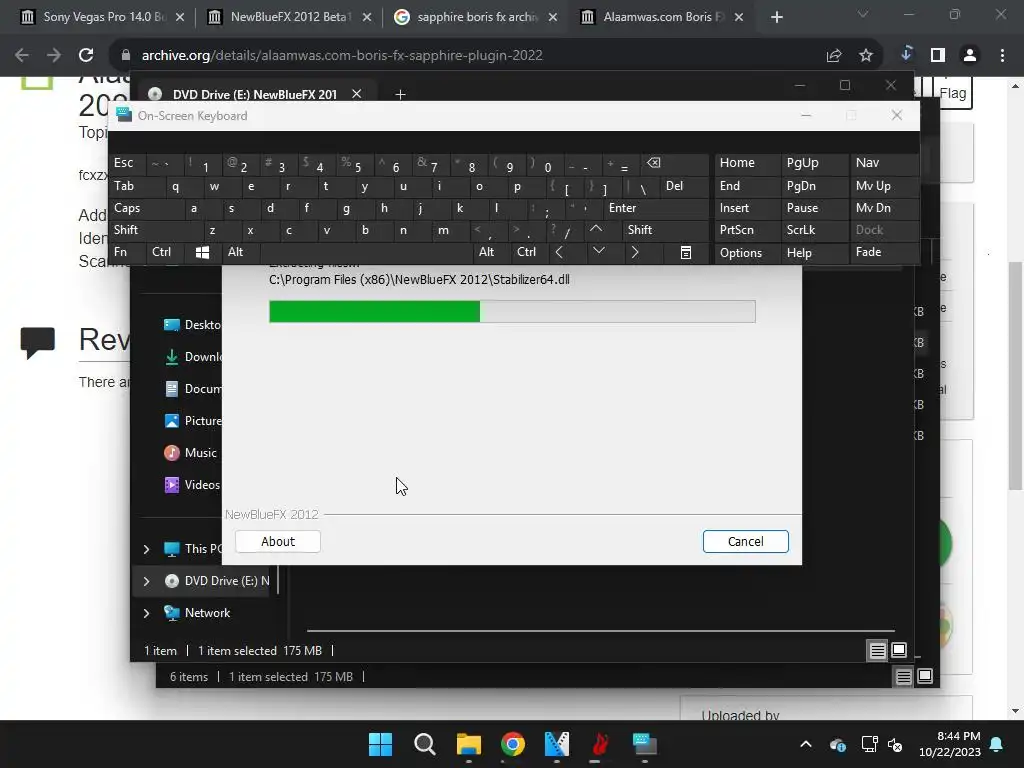Switch to the Sony Vegas Pro 14.0 tab
This screenshot has width=1024, height=768.
[102, 17]
